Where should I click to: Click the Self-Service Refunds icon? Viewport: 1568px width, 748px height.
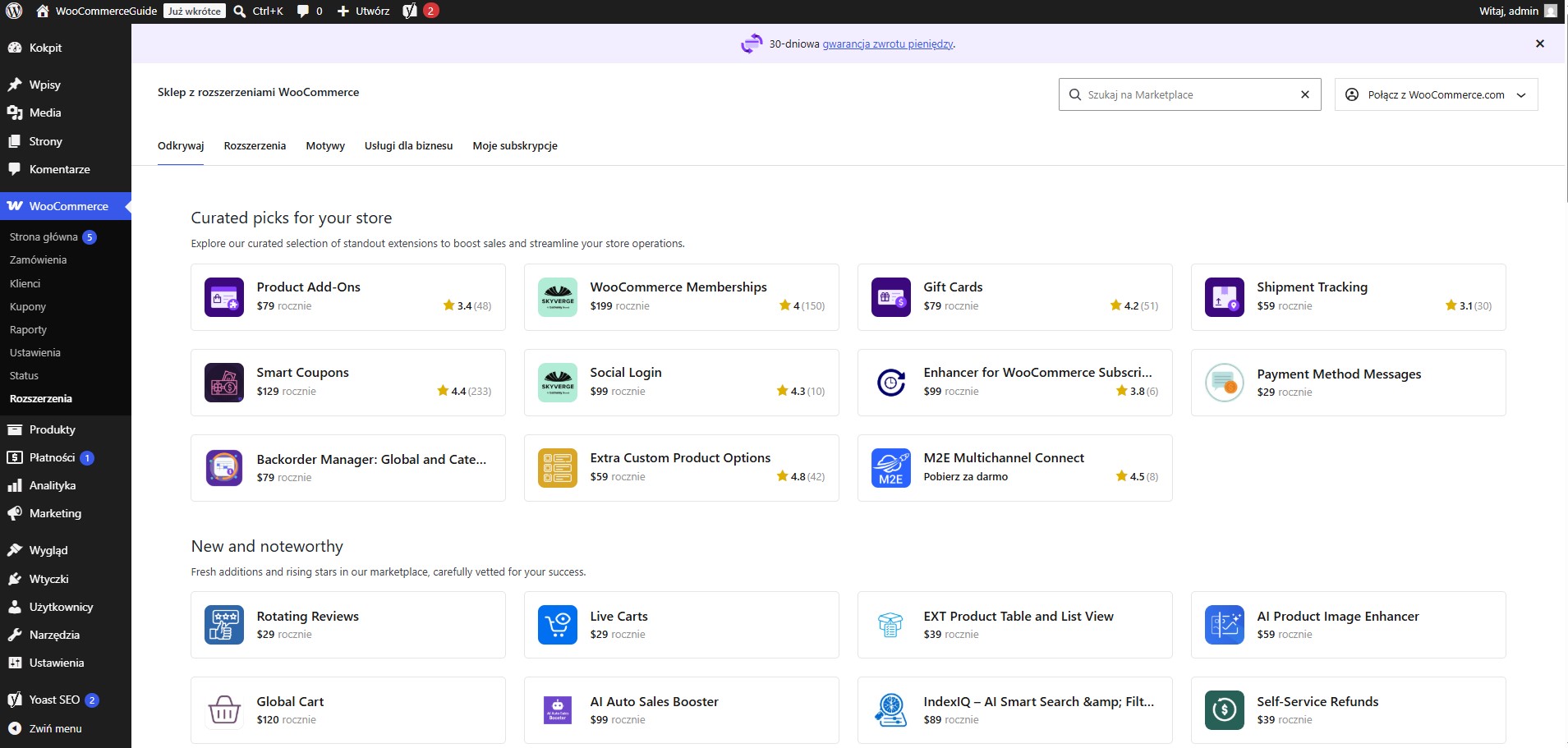(x=1225, y=710)
